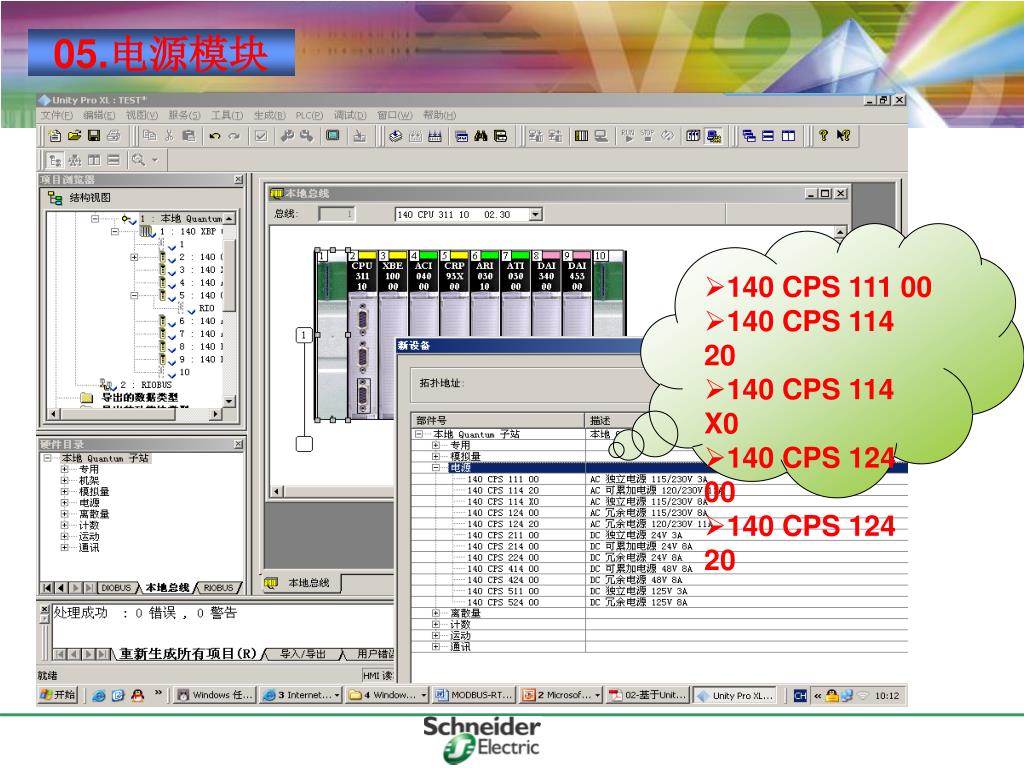Viewport: 1024px width, 768px height.
Task: Click the Find binoculars icon
Action: 481,136
